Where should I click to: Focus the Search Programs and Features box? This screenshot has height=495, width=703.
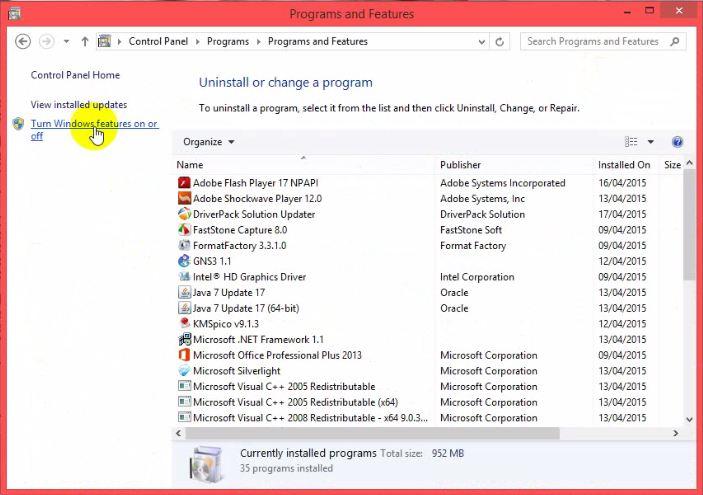(x=603, y=41)
